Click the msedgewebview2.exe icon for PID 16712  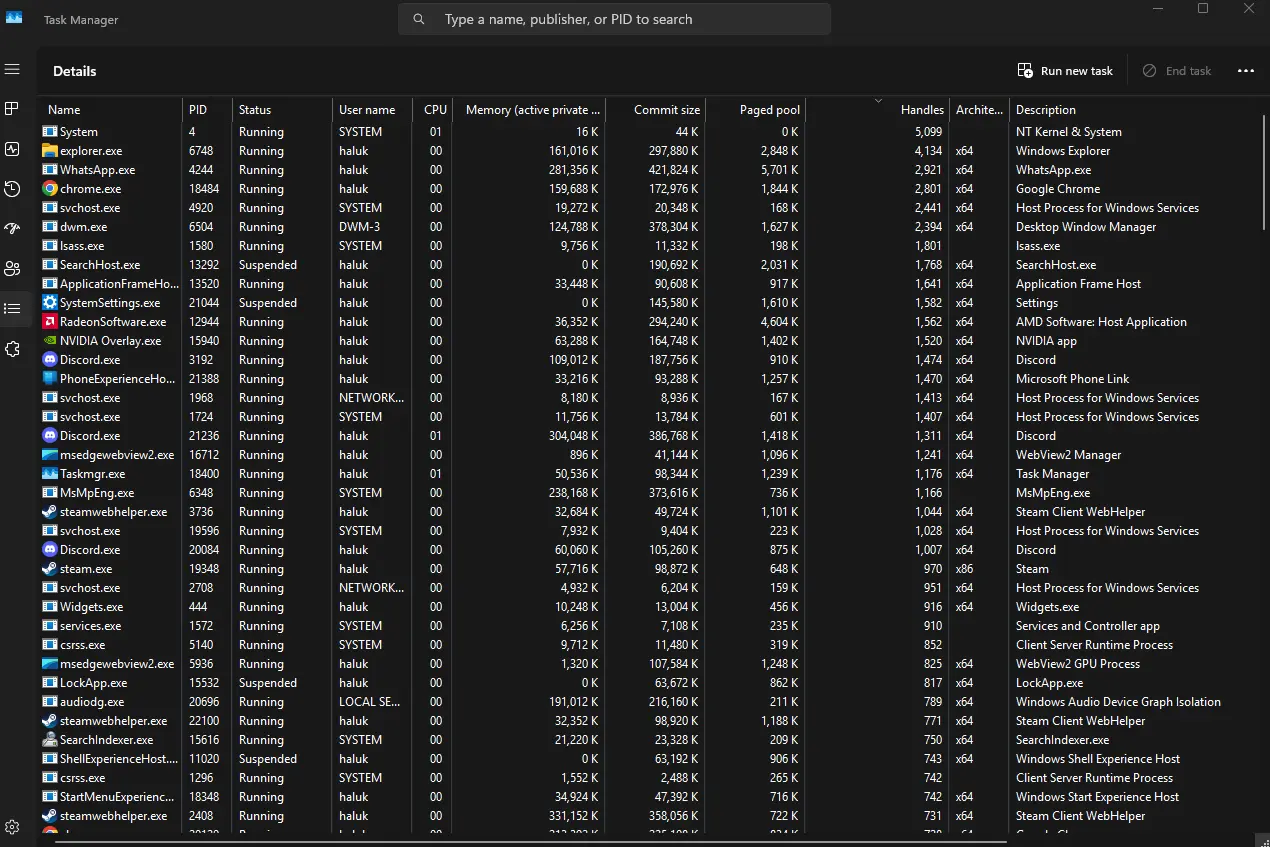(50, 455)
